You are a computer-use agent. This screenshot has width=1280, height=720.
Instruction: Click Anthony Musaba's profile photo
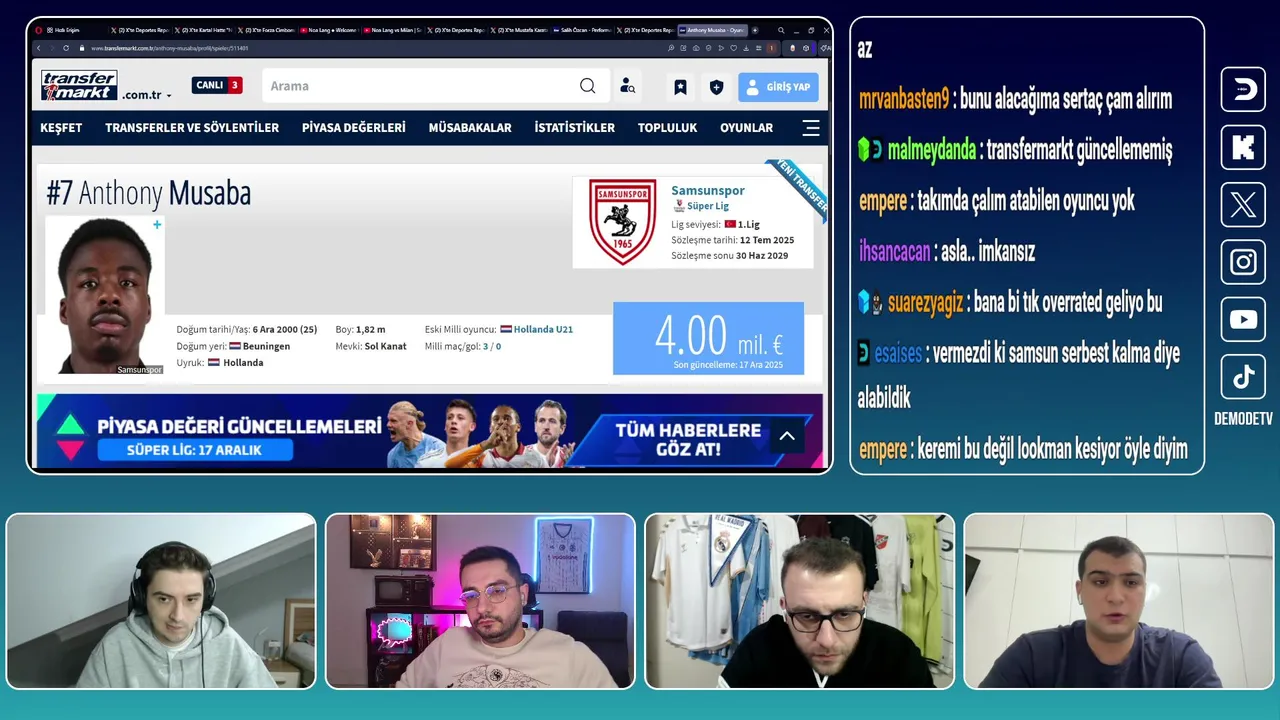coord(105,296)
